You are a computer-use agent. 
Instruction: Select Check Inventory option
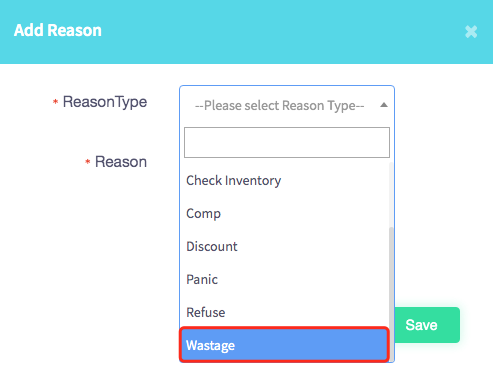[284, 180]
